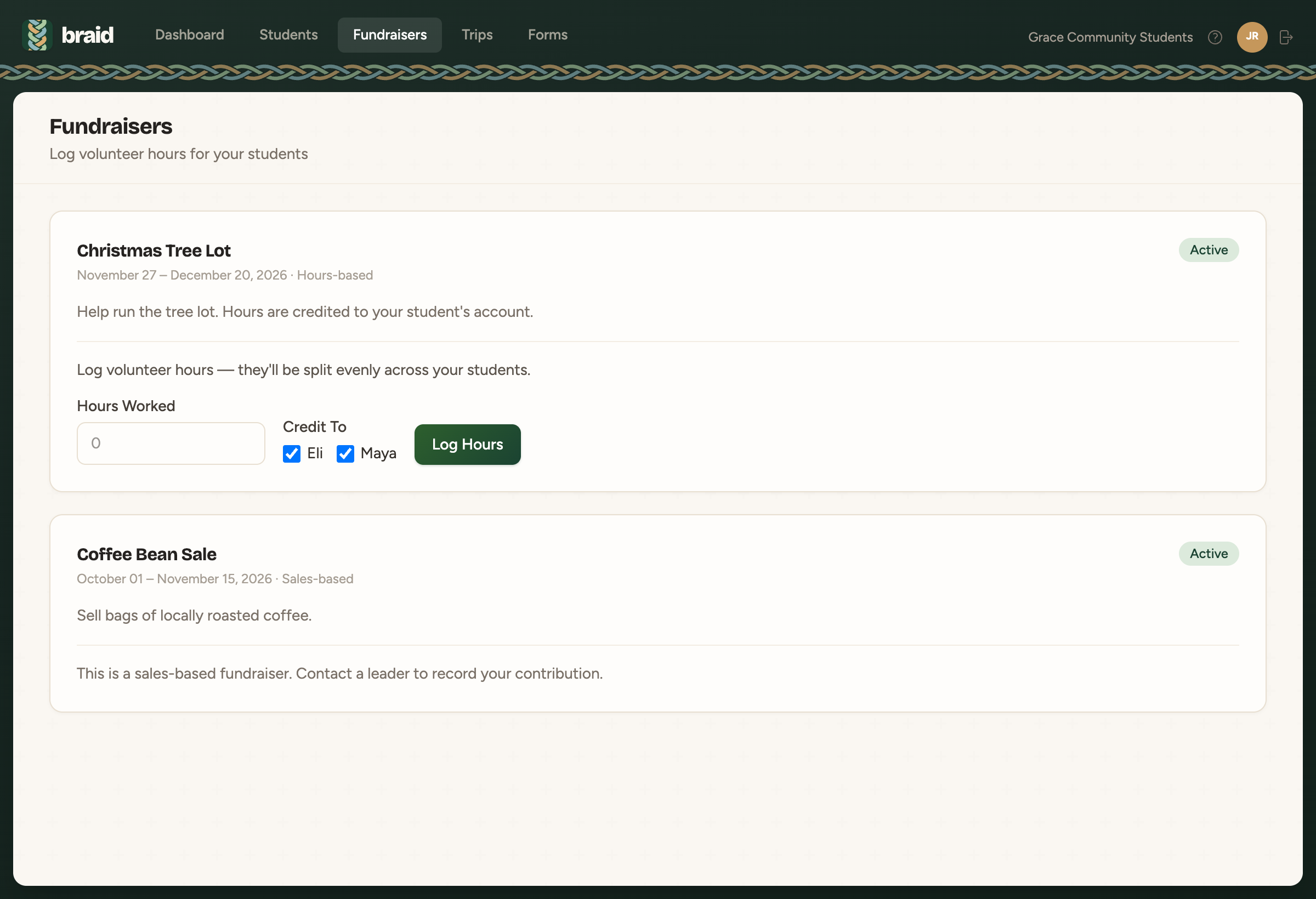Click 'Sell bags of locally roasted coffee.' text
The height and width of the screenshot is (899, 1316).
click(x=194, y=616)
